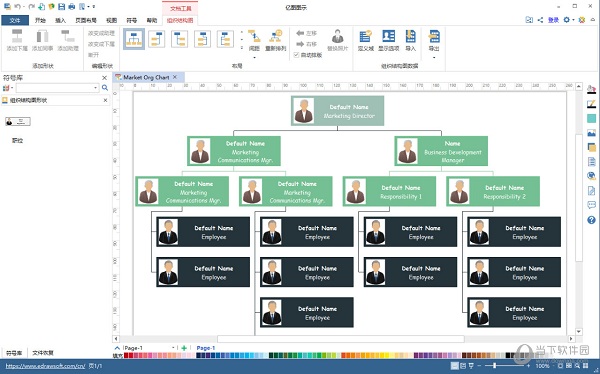Image resolution: width=600 pixels, height=374 pixels.
Task: Click the vertical scrollbar down arrow
Action: (579, 332)
